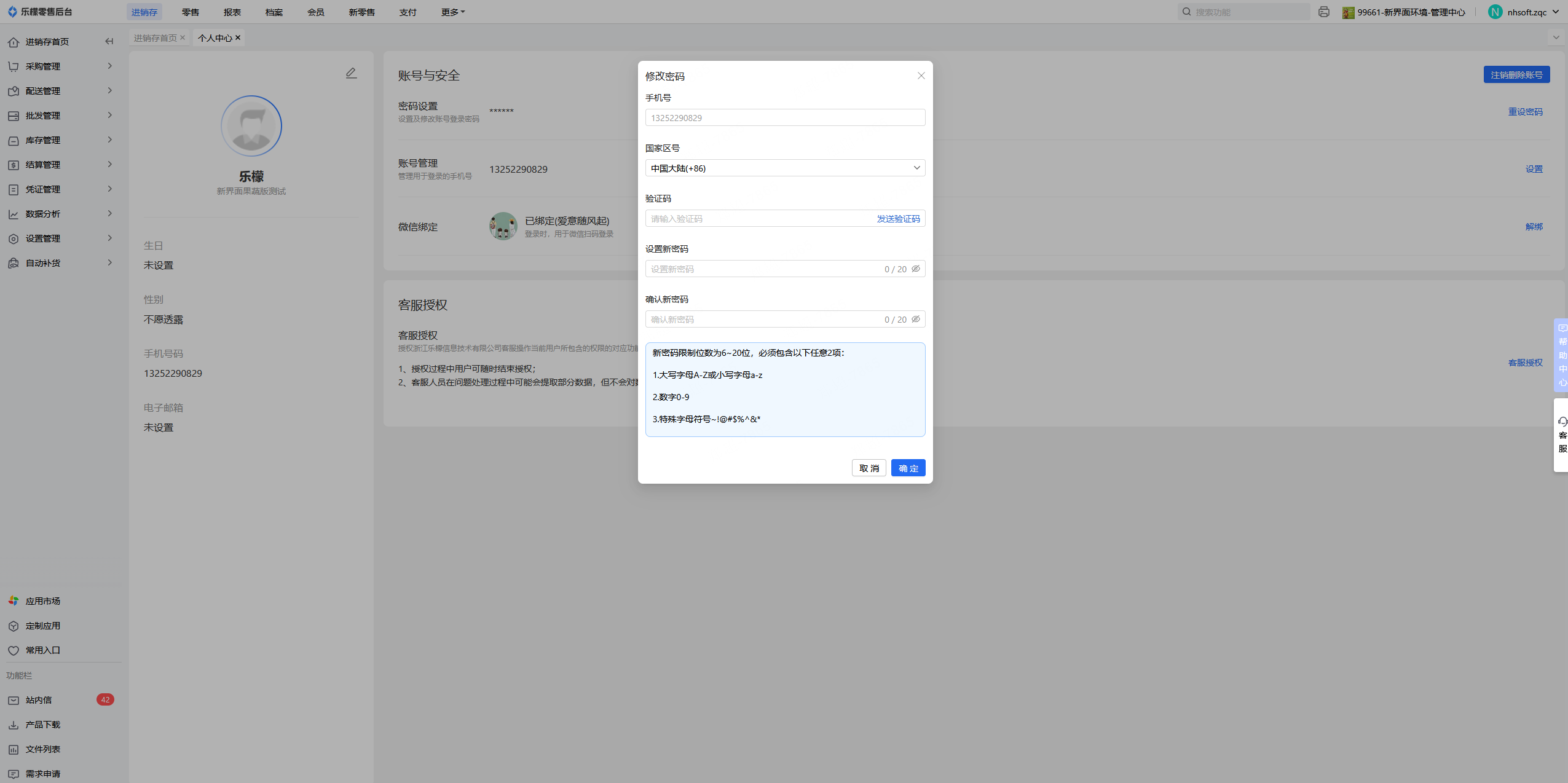The width and height of the screenshot is (1568, 783).
Task: Open 站内信 inbox messages
Action: [x=38, y=699]
